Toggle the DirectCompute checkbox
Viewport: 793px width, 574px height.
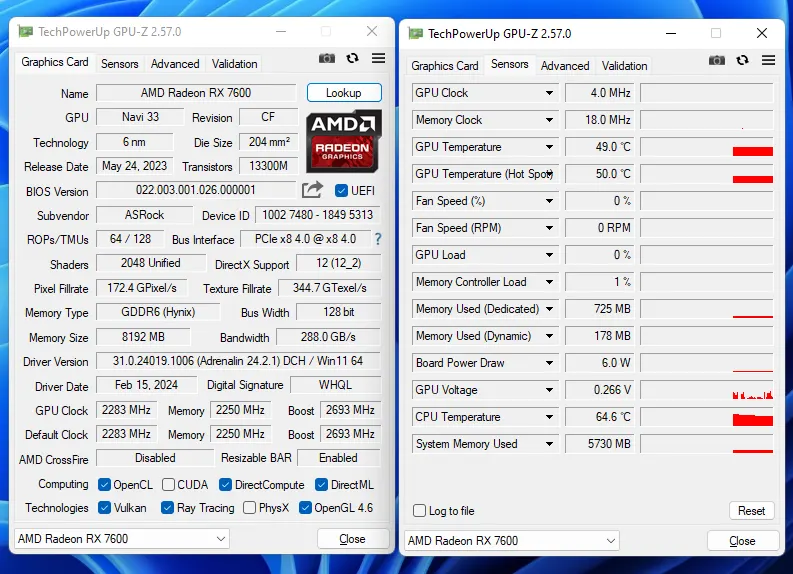coord(226,484)
